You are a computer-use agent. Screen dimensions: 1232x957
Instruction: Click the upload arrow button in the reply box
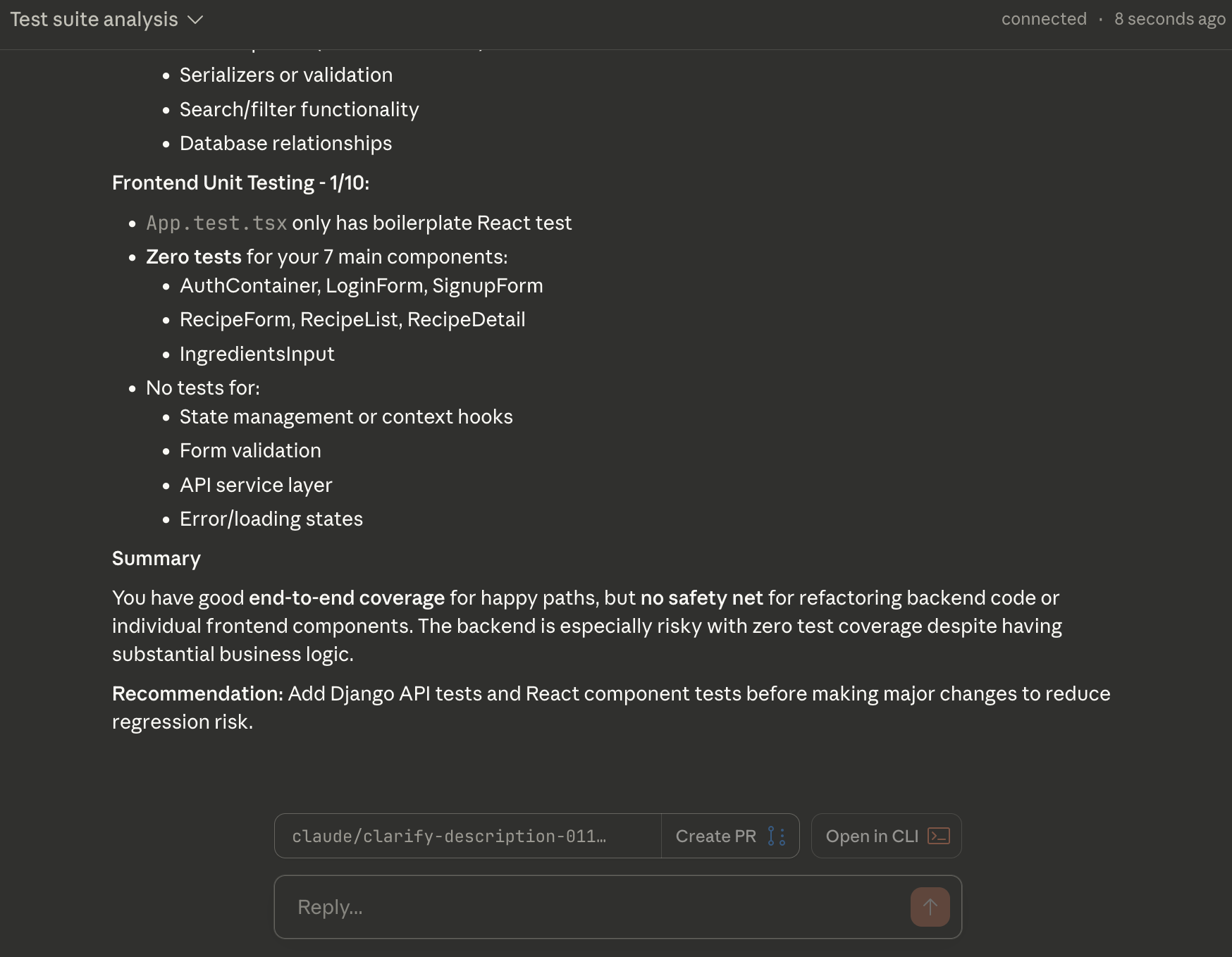coord(930,907)
